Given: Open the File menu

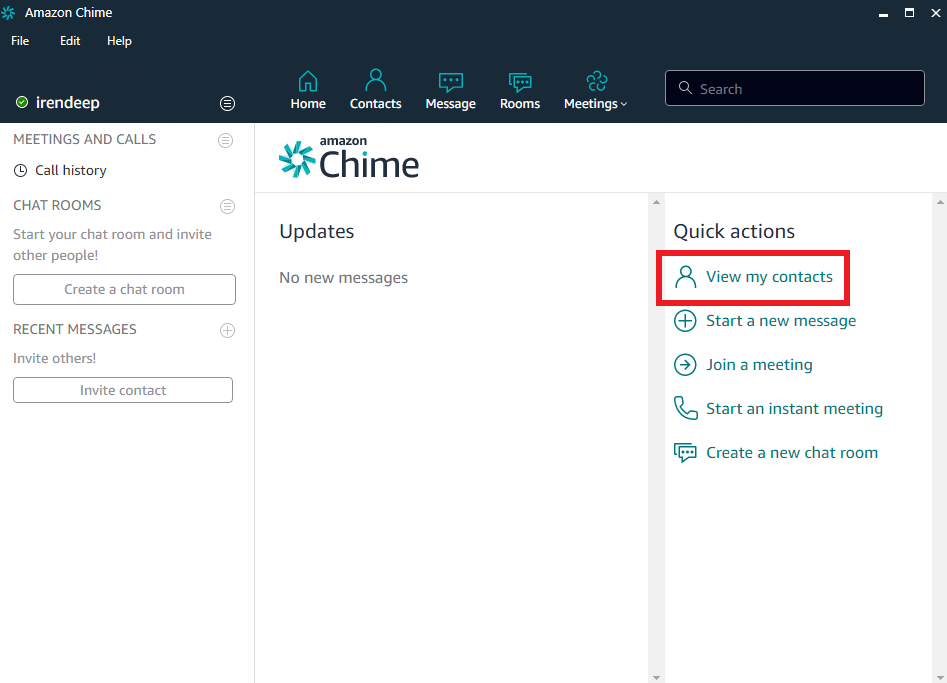Looking at the screenshot, I should pyautogui.click(x=20, y=41).
